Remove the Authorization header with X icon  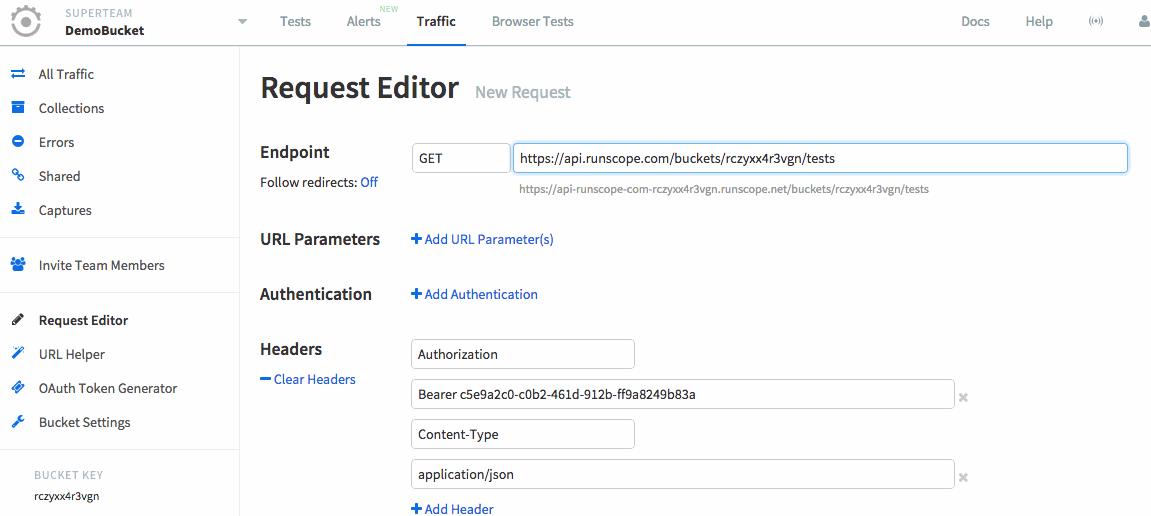964,397
